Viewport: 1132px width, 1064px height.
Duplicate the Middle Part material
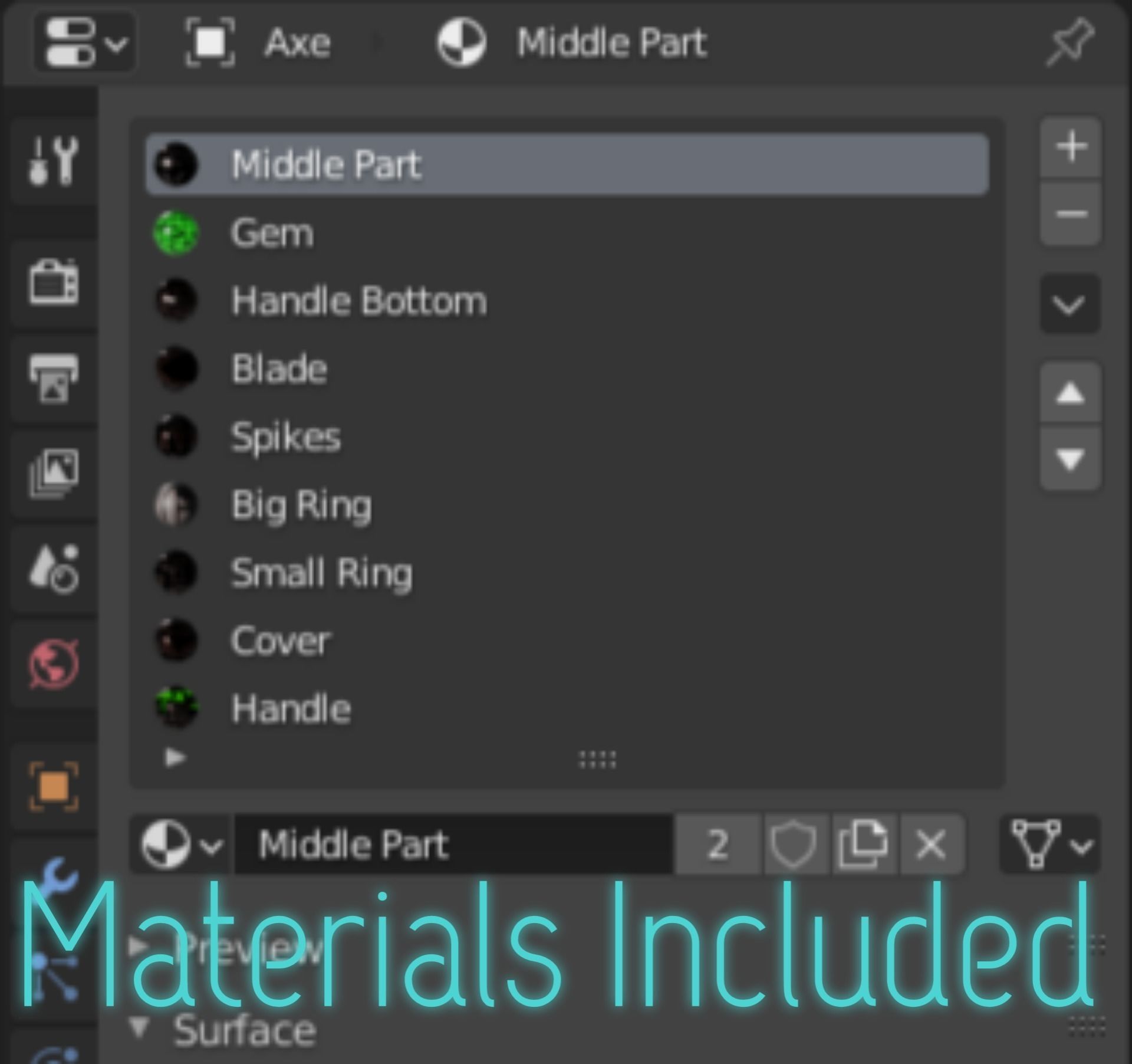pyautogui.click(x=863, y=845)
